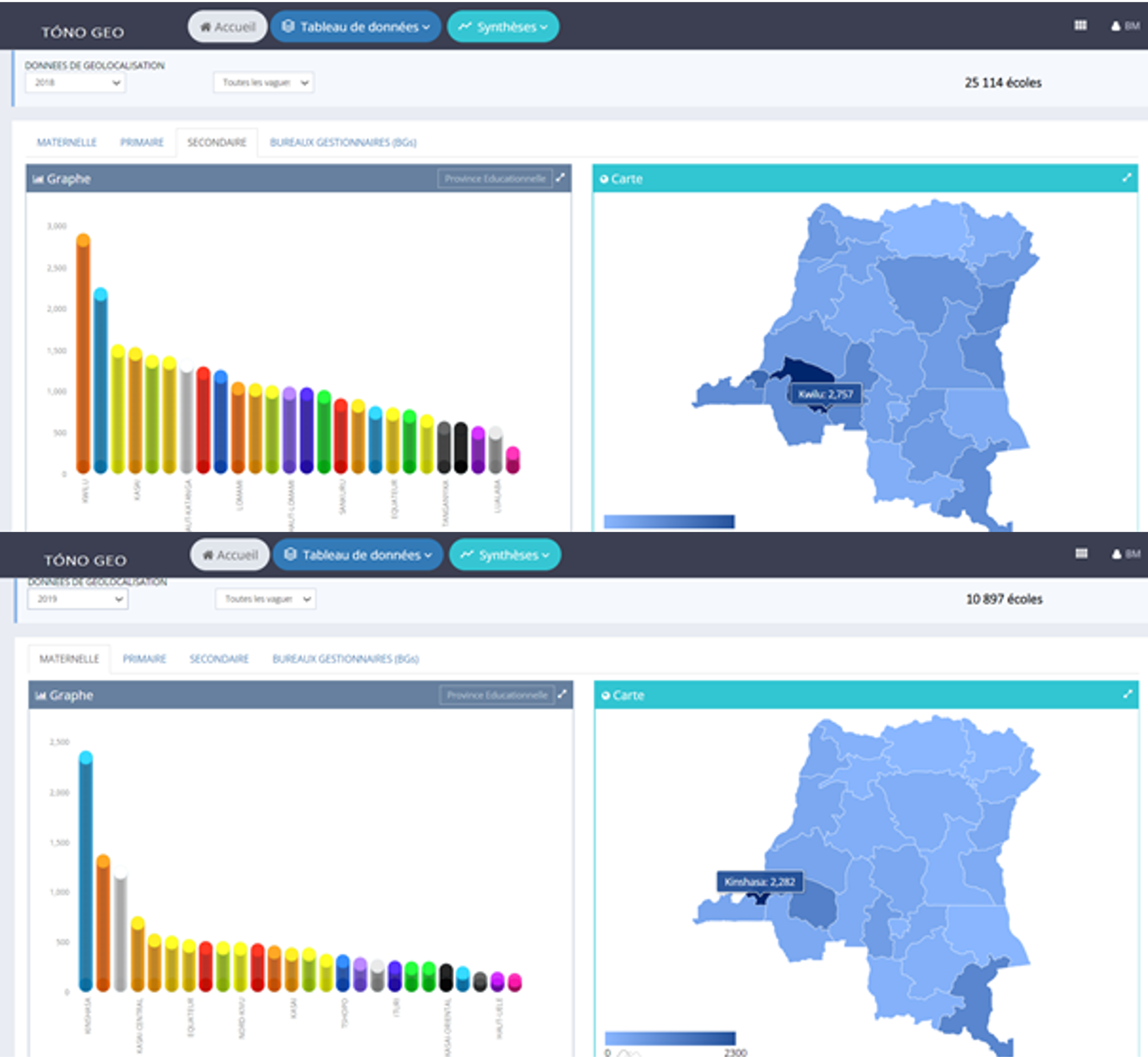Switch to the MATERNELLE tab in 2018 view

[66, 142]
